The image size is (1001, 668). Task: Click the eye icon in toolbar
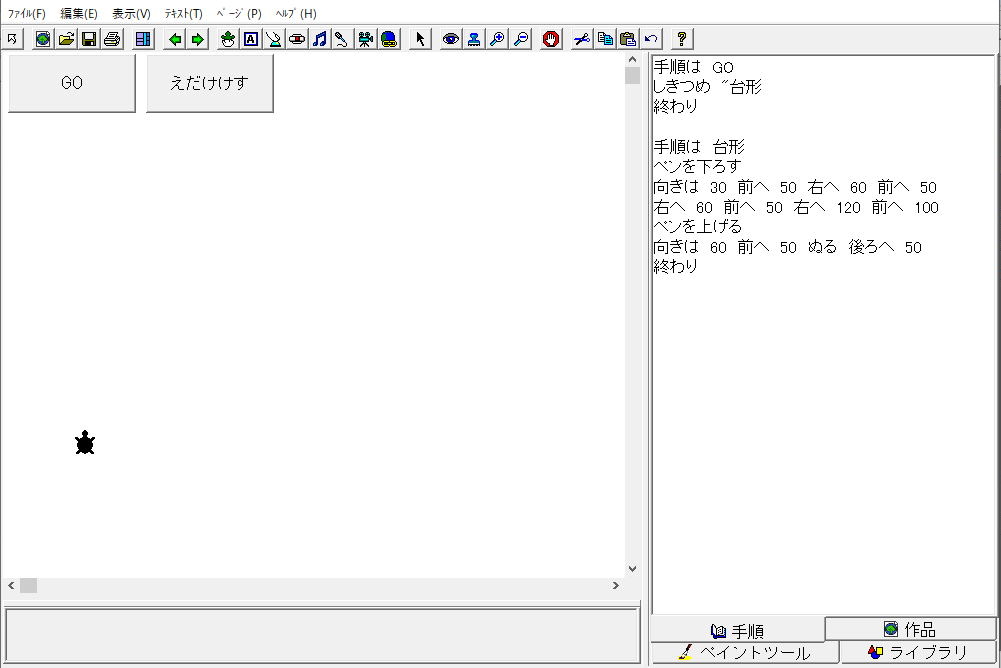click(x=451, y=39)
